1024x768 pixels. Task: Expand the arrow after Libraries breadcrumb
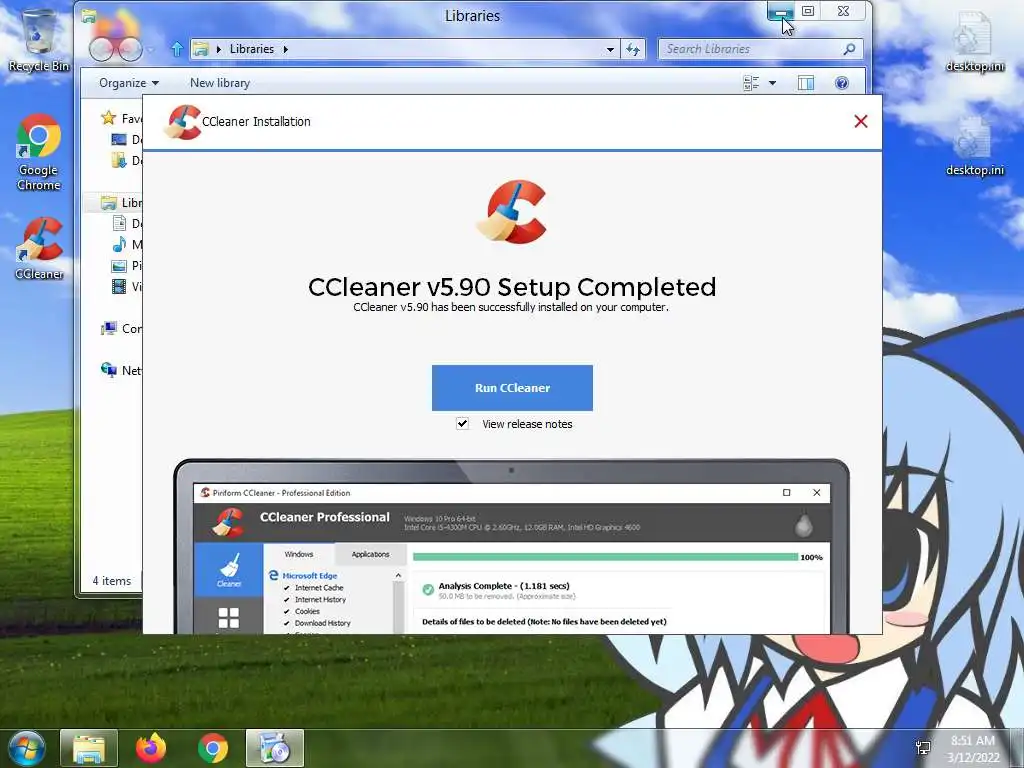[285, 49]
